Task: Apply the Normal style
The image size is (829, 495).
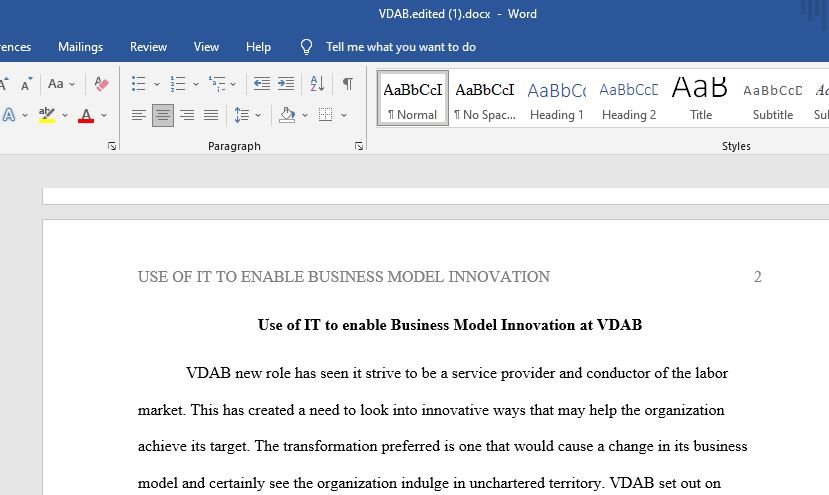Action: tap(413, 99)
